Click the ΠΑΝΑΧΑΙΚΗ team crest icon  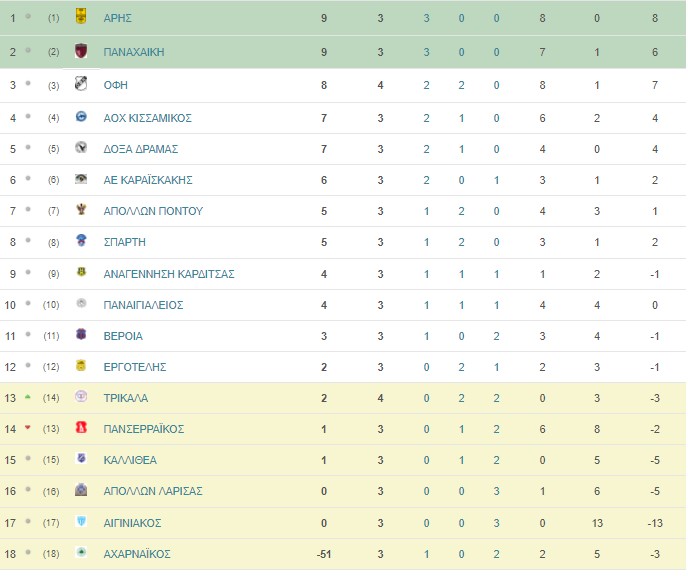point(81,51)
